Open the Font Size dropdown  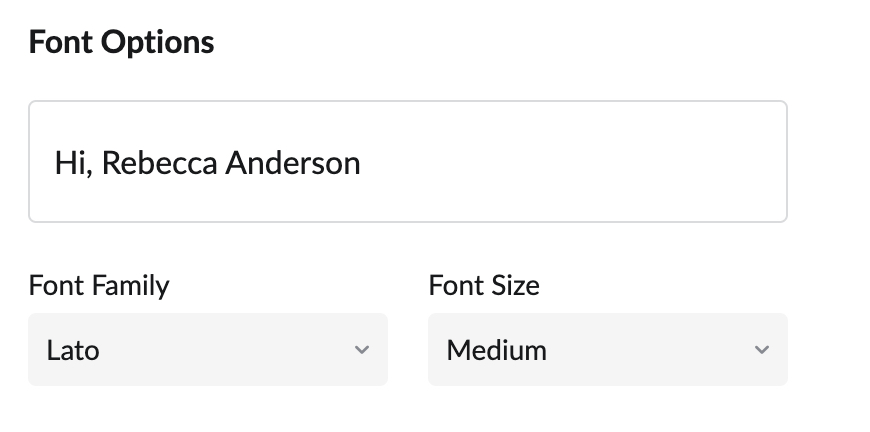click(607, 350)
